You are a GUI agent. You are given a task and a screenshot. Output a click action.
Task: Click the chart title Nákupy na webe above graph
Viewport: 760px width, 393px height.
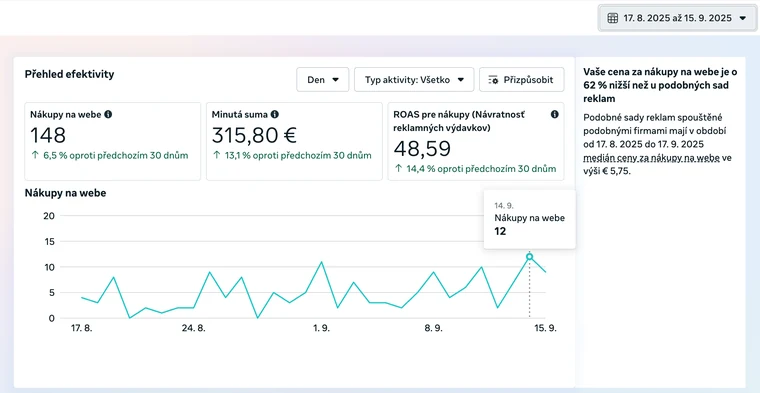65,193
